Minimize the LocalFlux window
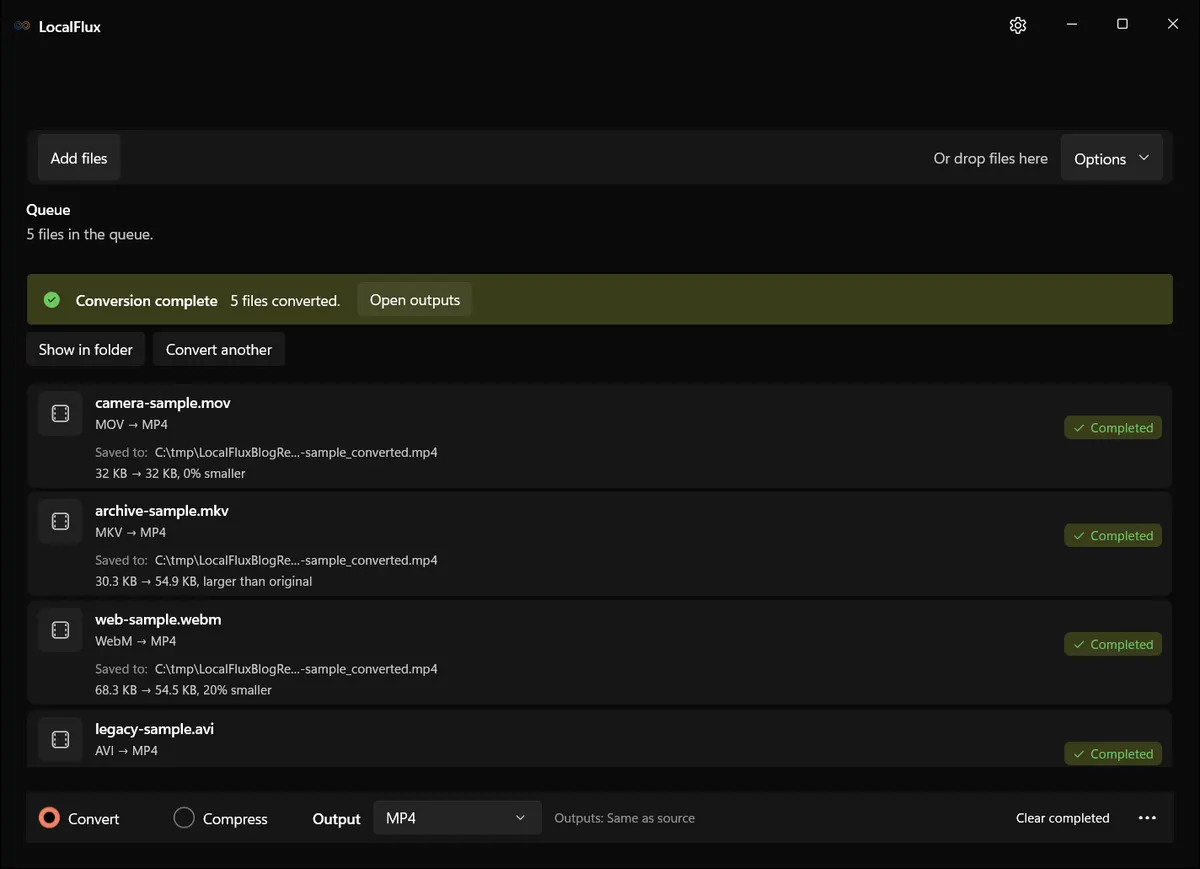Image resolution: width=1200 pixels, height=869 pixels. (1071, 24)
